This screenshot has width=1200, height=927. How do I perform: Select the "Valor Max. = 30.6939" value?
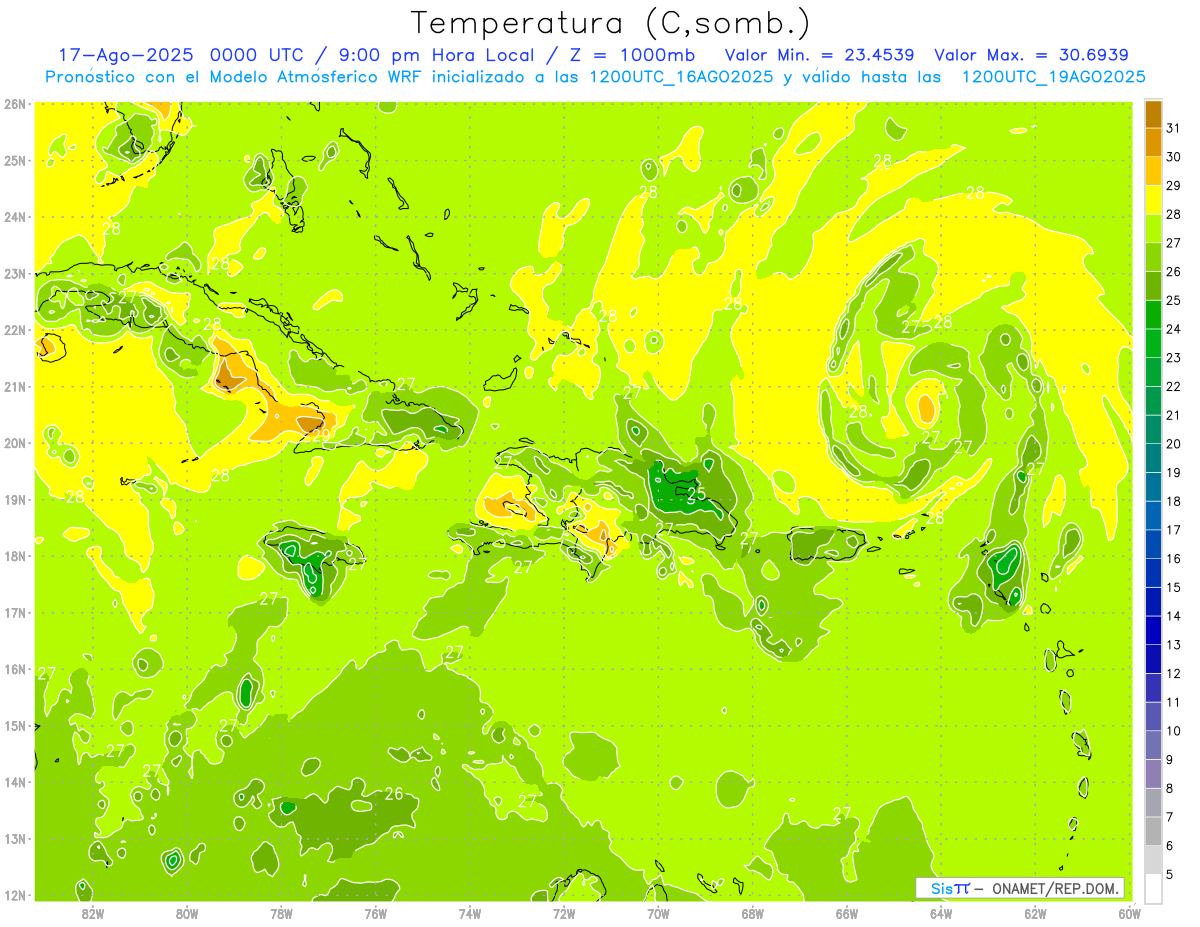point(1030,55)
